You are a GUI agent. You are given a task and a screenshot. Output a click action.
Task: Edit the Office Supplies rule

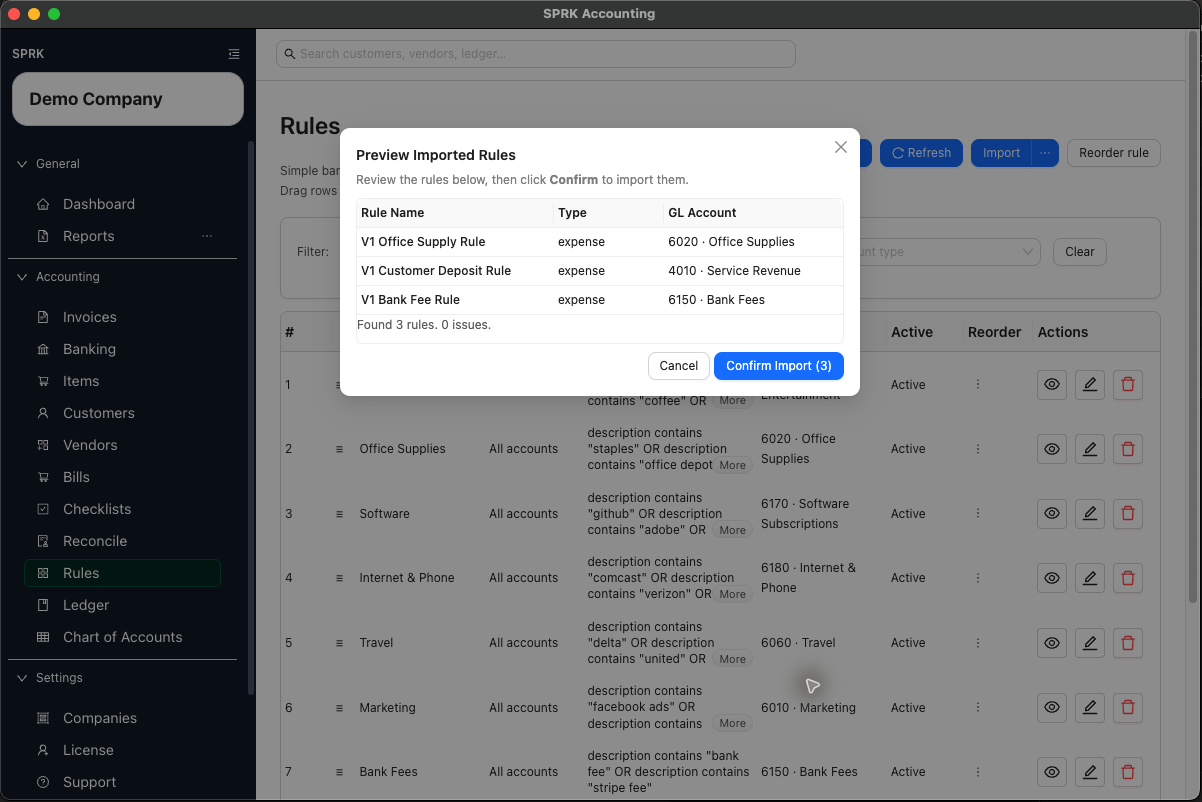(x=1090, y=449)
